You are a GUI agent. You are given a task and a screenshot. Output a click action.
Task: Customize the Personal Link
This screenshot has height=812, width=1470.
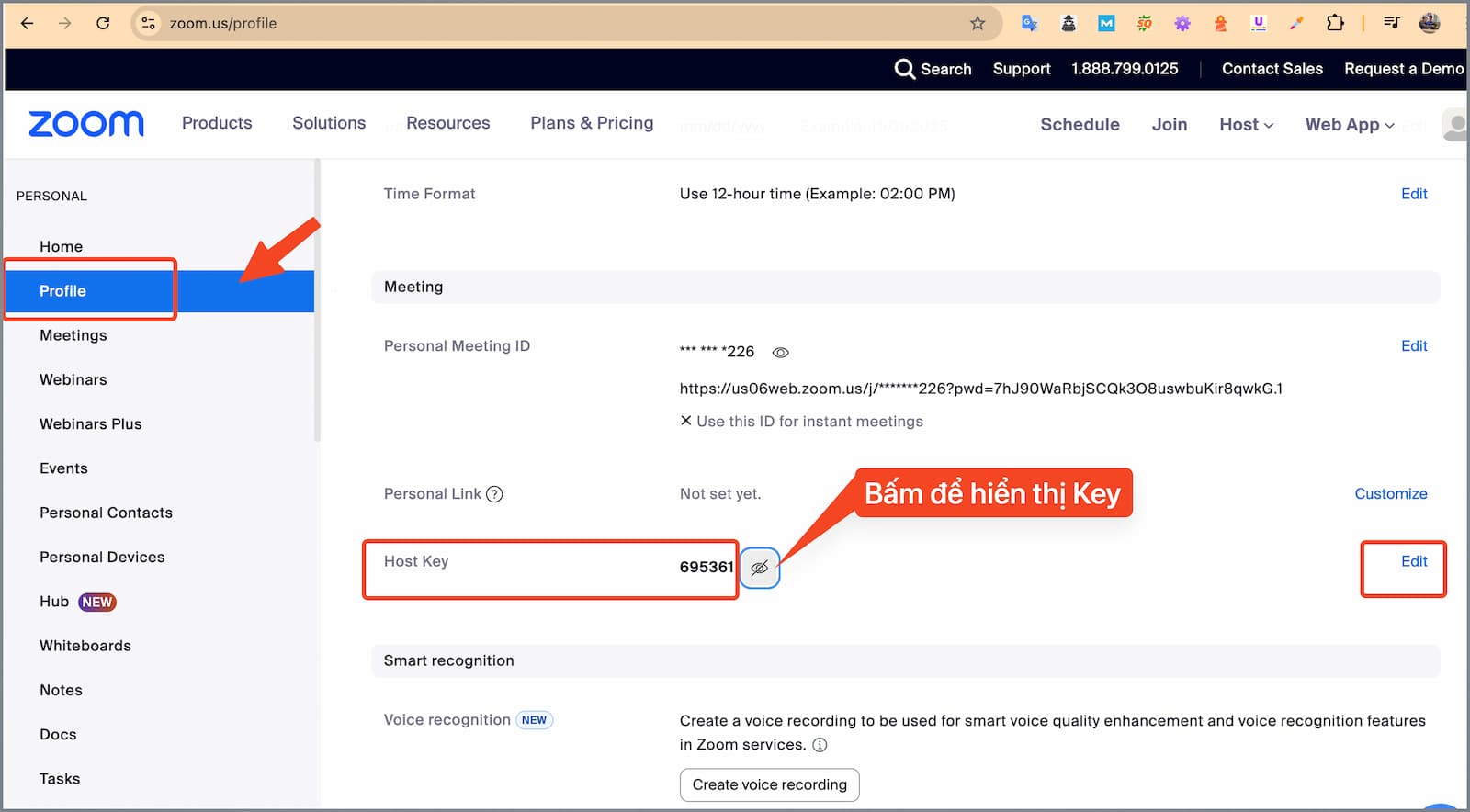pos(1391,494)
